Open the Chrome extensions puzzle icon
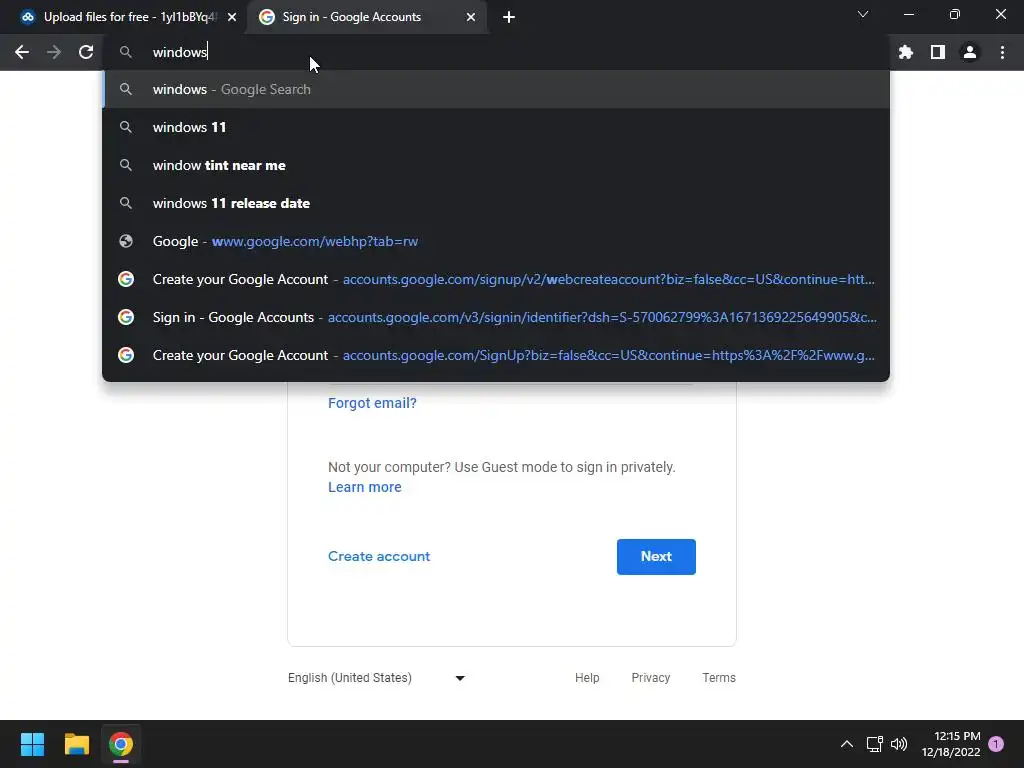Viewport: 1024px width, 768px height. (x=906, y=52)
